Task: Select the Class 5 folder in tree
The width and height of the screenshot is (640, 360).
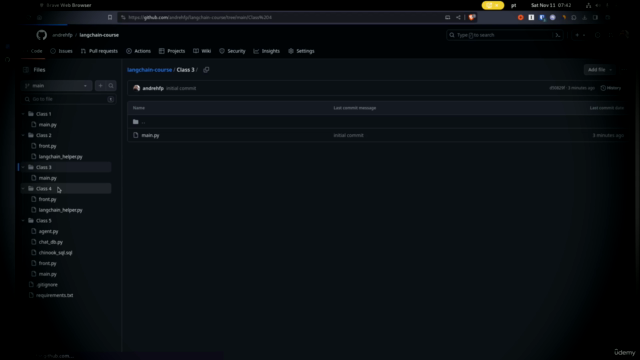Action: (44, 220)
